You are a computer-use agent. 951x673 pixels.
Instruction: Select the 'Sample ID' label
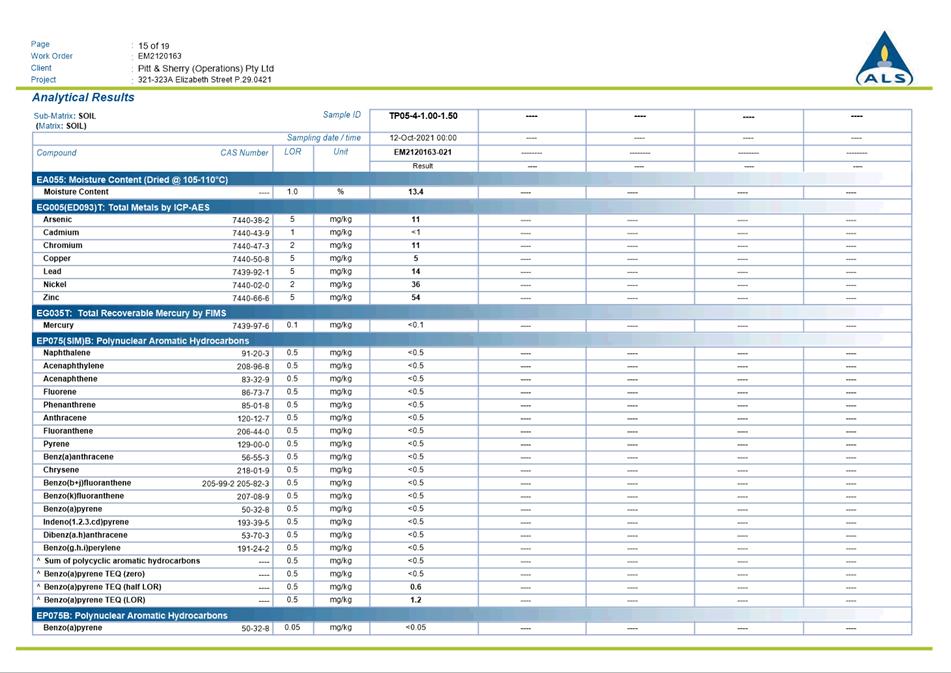tap(341, 115)
